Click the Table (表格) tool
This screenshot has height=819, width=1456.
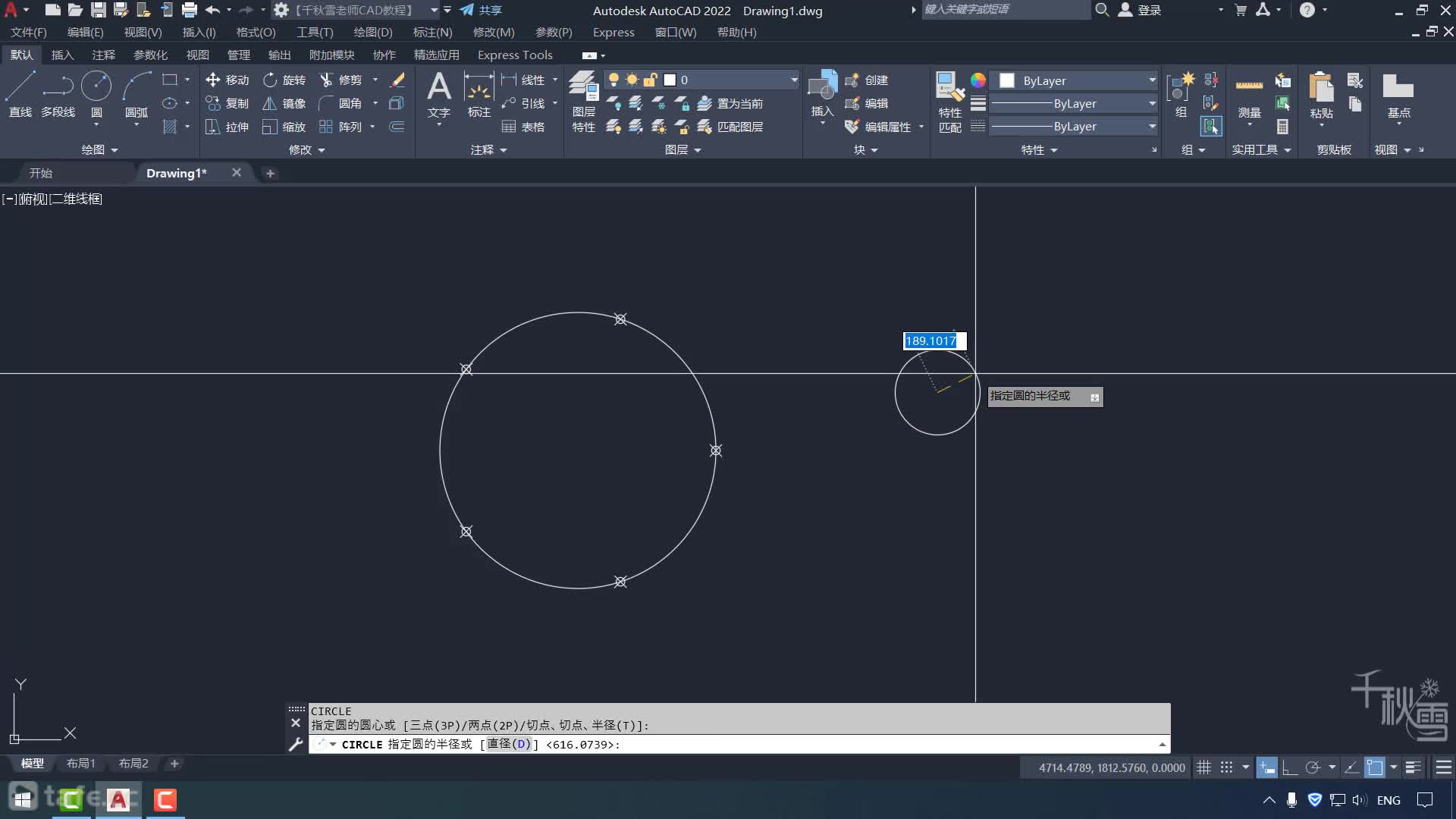pyautogui.click(x=523, y=127)
